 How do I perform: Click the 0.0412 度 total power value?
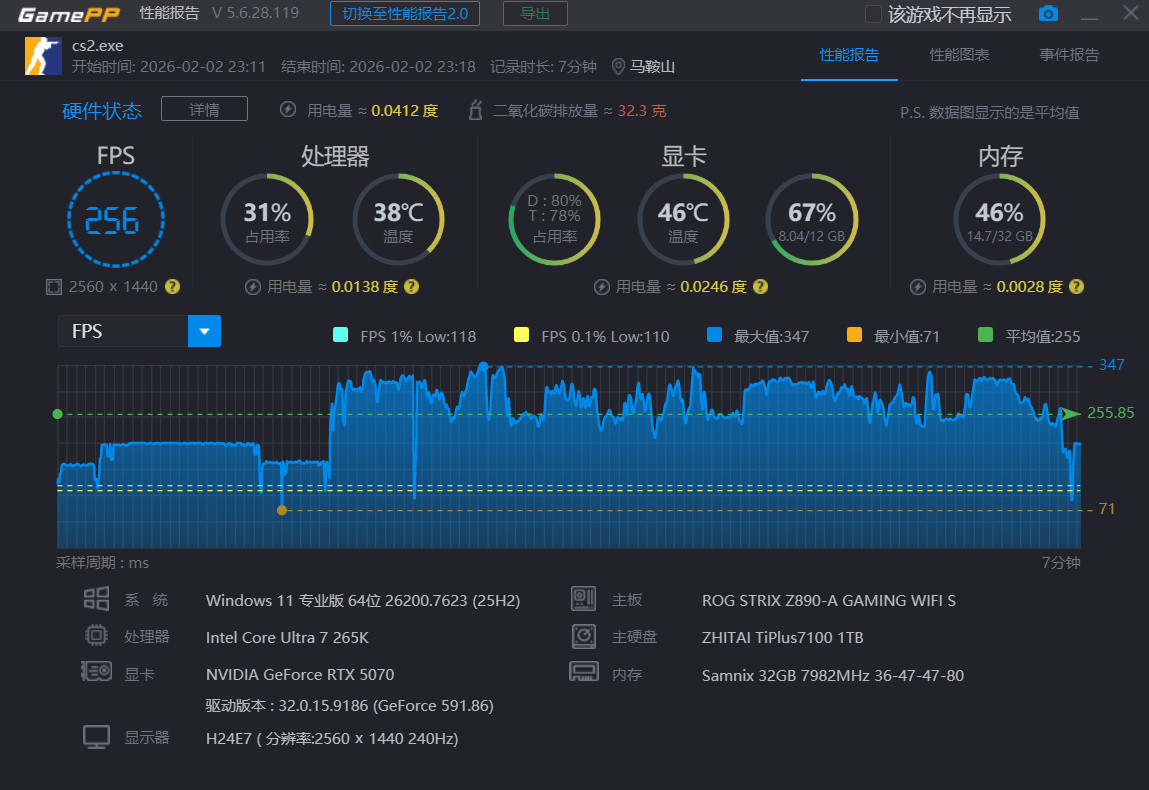[404, 111]
